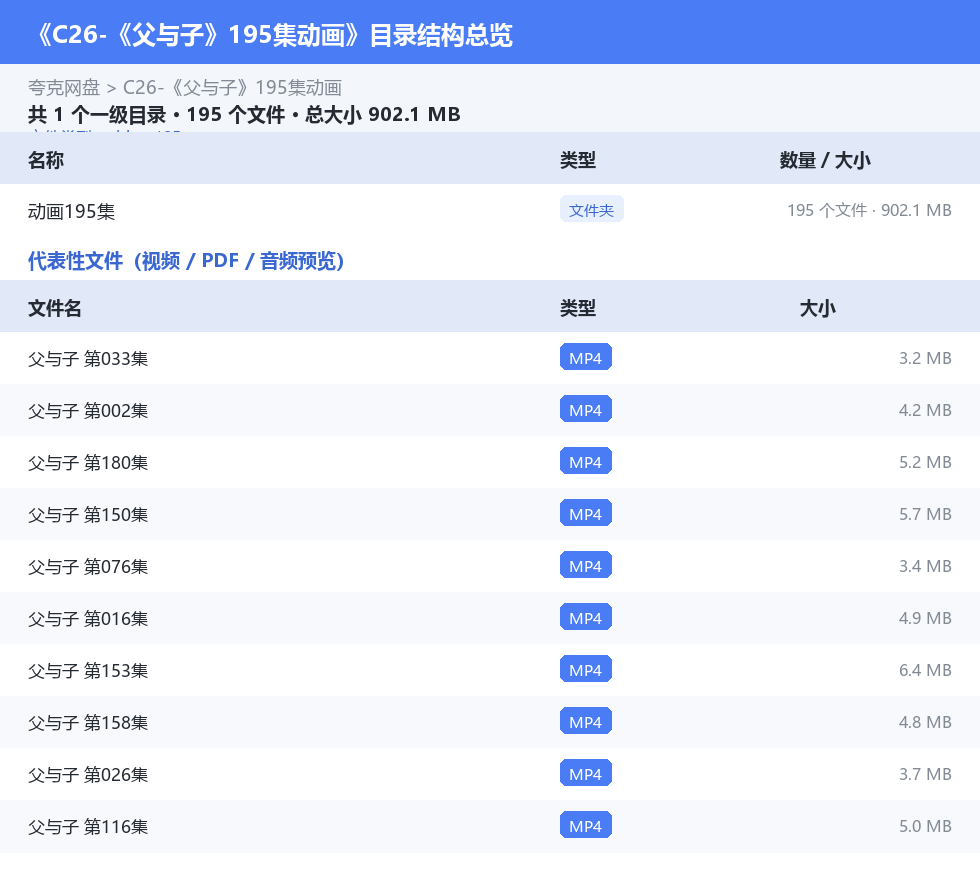Click the 文件名 column header
980x884 pixels.
54,308
